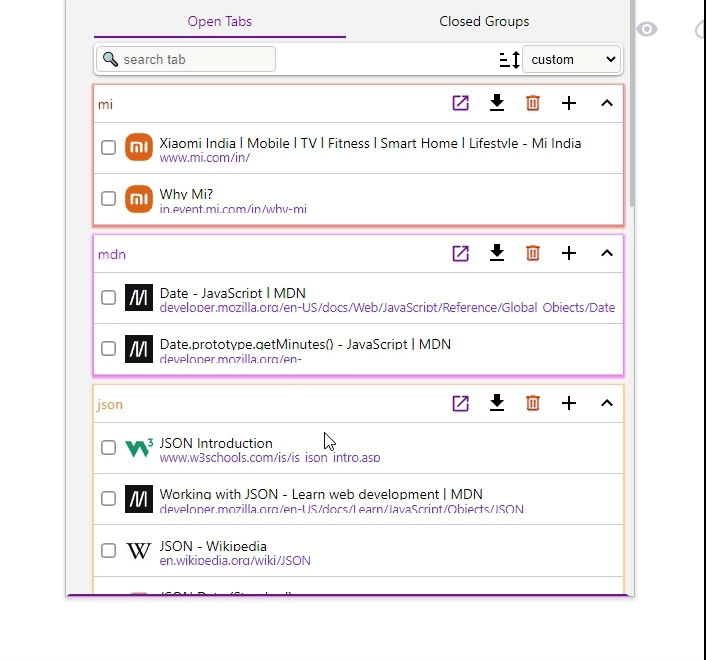Open the custom sort dropdown
Viewport: 706px width, 660px height.
(572, 59)
